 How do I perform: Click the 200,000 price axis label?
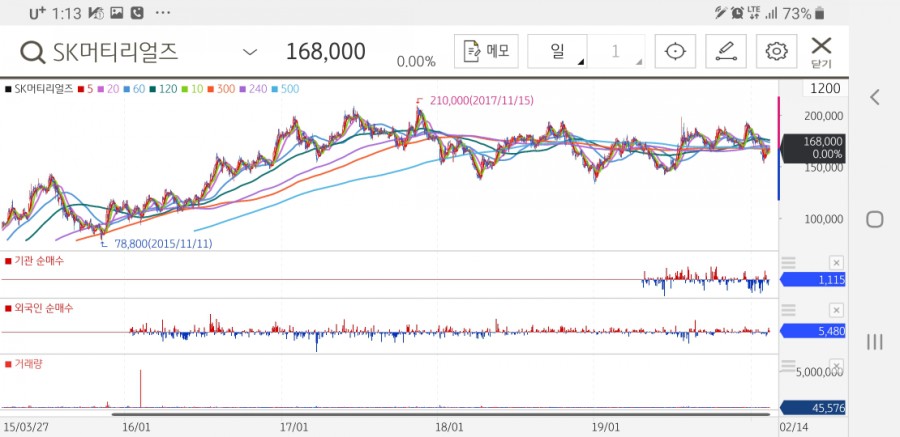click(x=823, y=116)
